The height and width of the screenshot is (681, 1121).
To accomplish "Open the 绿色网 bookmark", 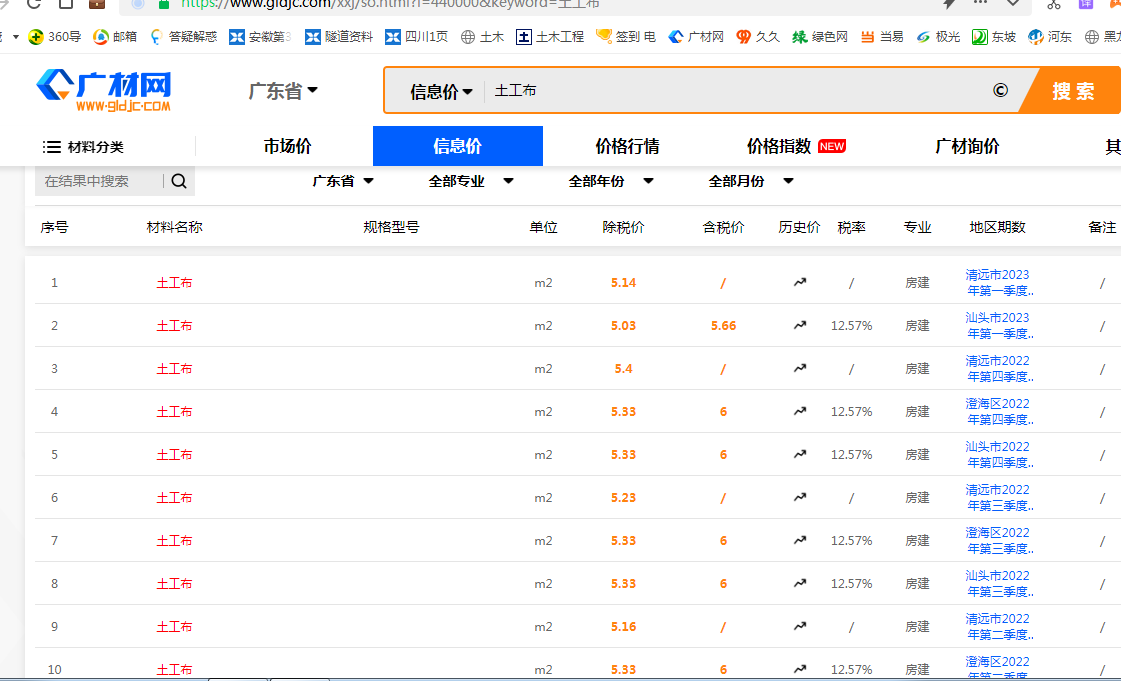I will 820,36.
